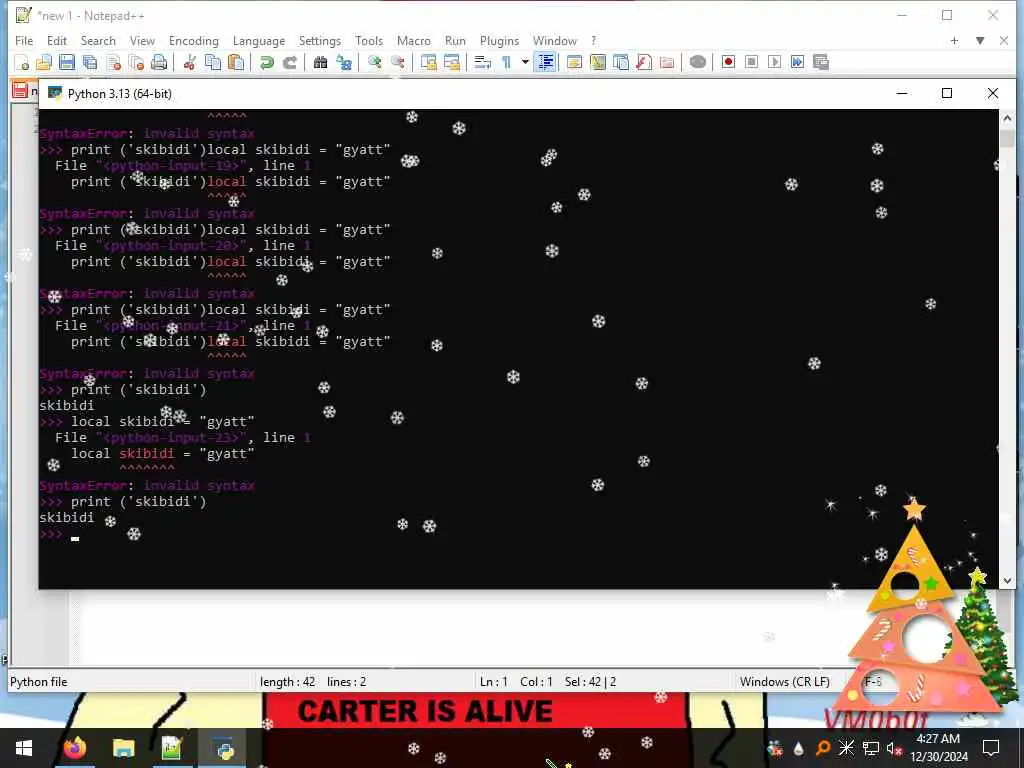Viewport: 1024px width, 768px height.
Task: Save the current file with the floppy icon
Action: pos(67,63)
